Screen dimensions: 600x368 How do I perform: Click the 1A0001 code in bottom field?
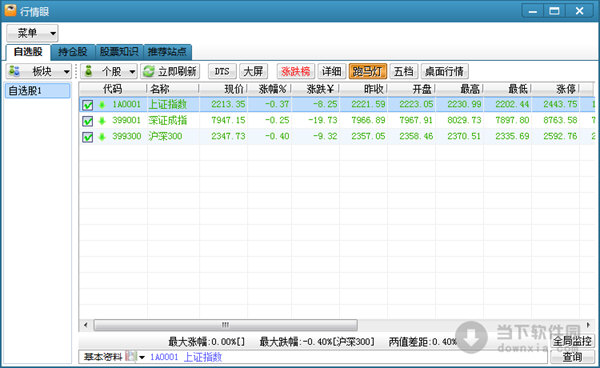pos(164,357)
